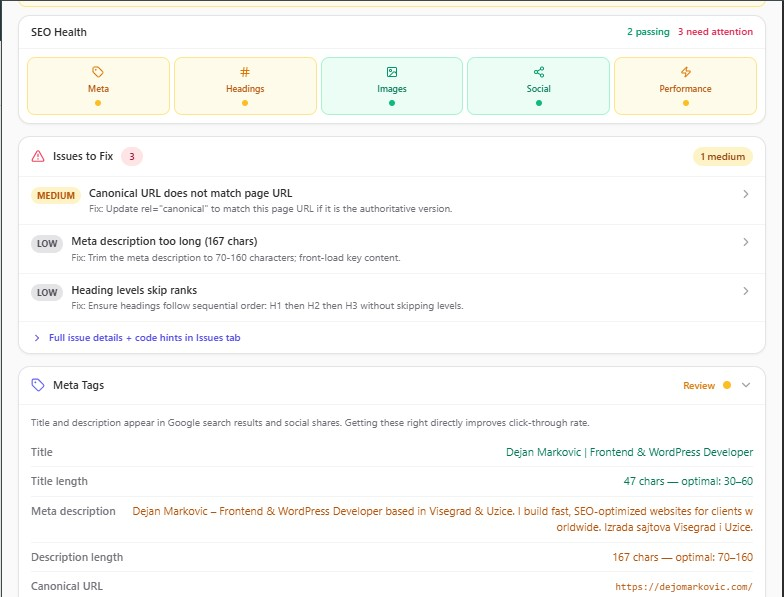Open the Heading levels skip ranks chevron
The height and width of the screenshot is (597, 784).
[745, 291]
